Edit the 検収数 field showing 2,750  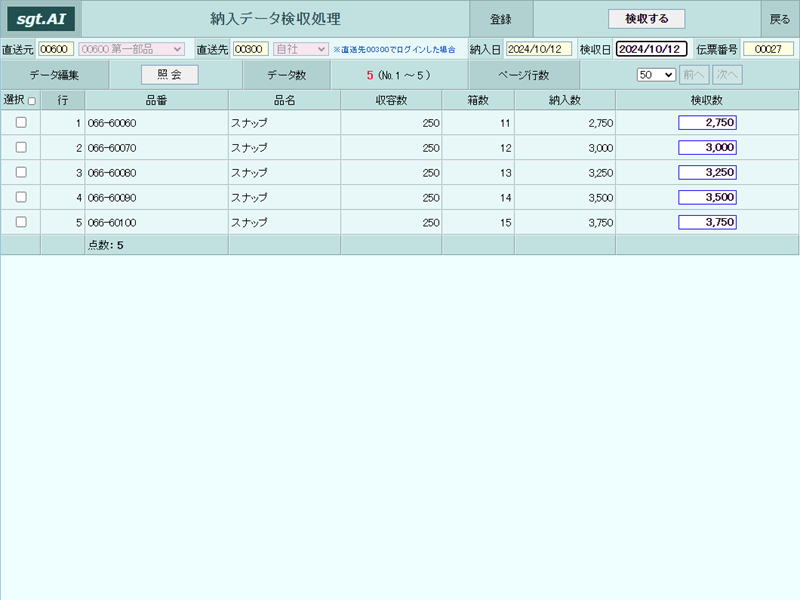(707, 122)
